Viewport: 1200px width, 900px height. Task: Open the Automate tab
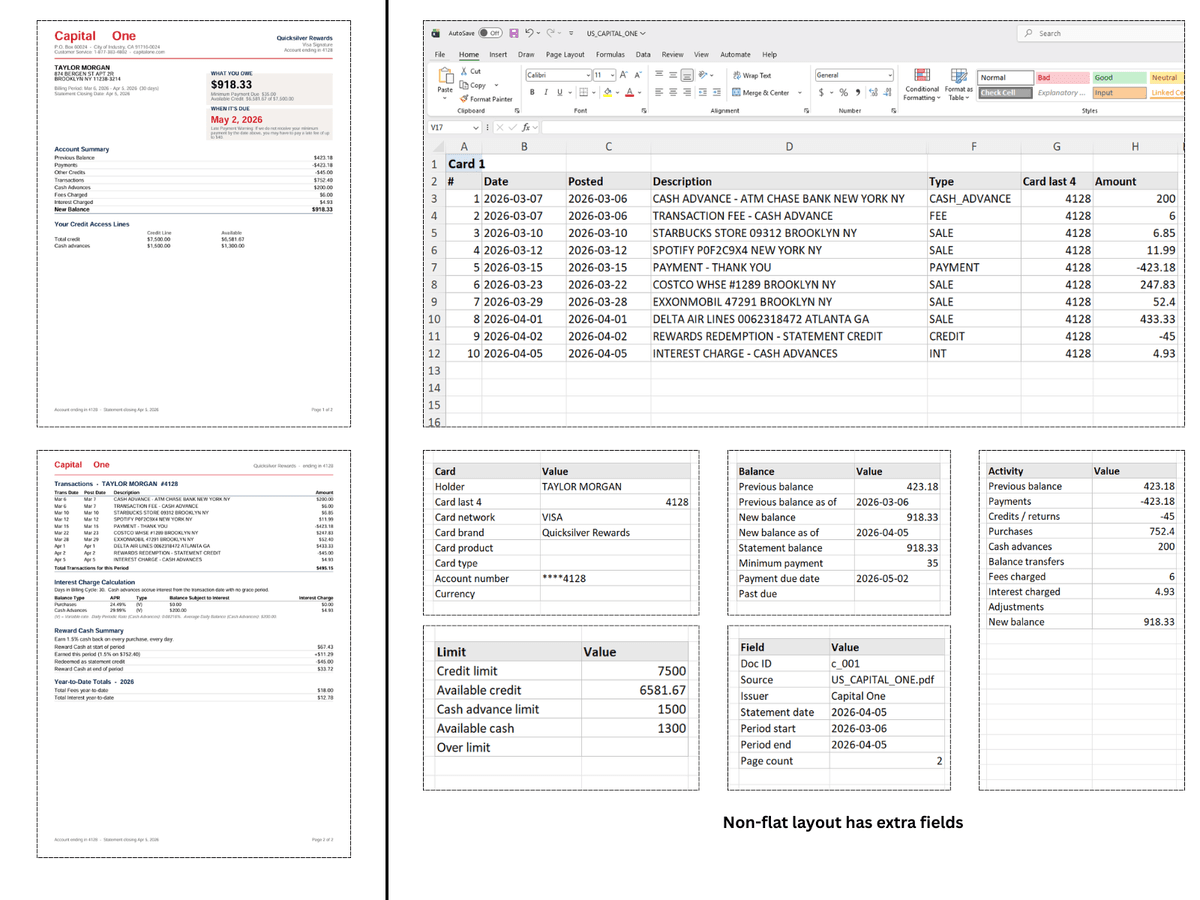click(x=735, y=54)
